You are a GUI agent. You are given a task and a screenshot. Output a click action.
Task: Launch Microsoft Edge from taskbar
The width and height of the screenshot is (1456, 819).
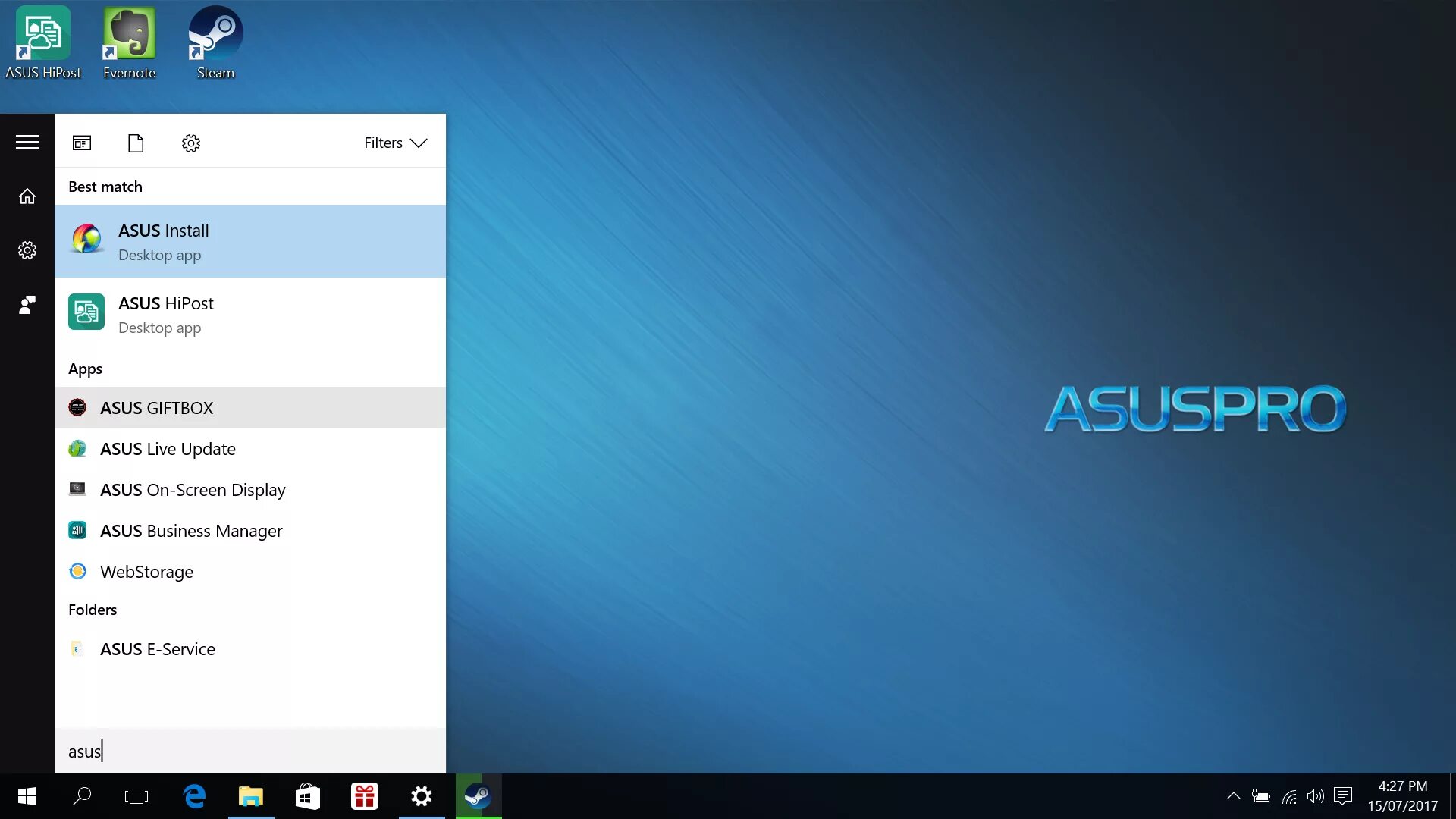194,796
